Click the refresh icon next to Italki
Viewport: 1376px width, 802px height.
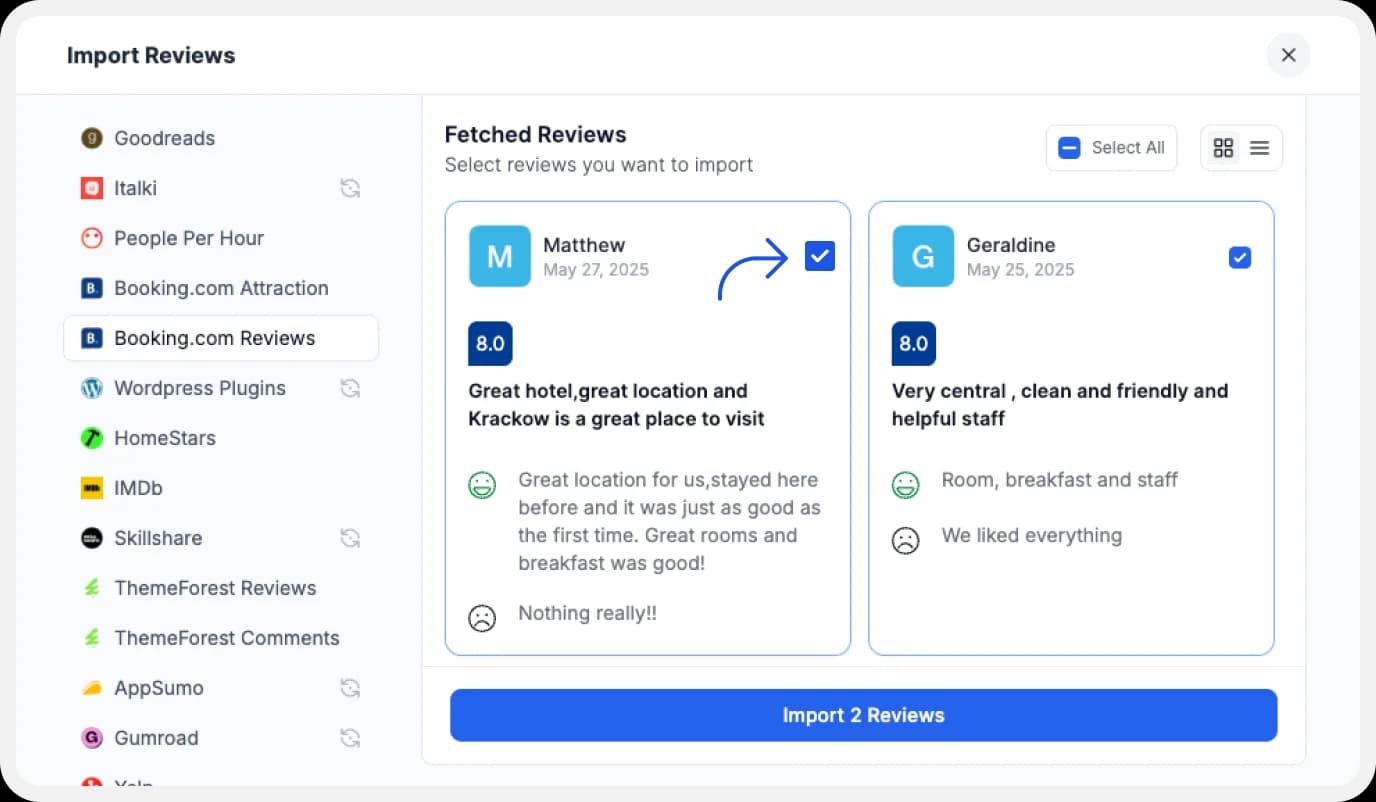(350, 188)
